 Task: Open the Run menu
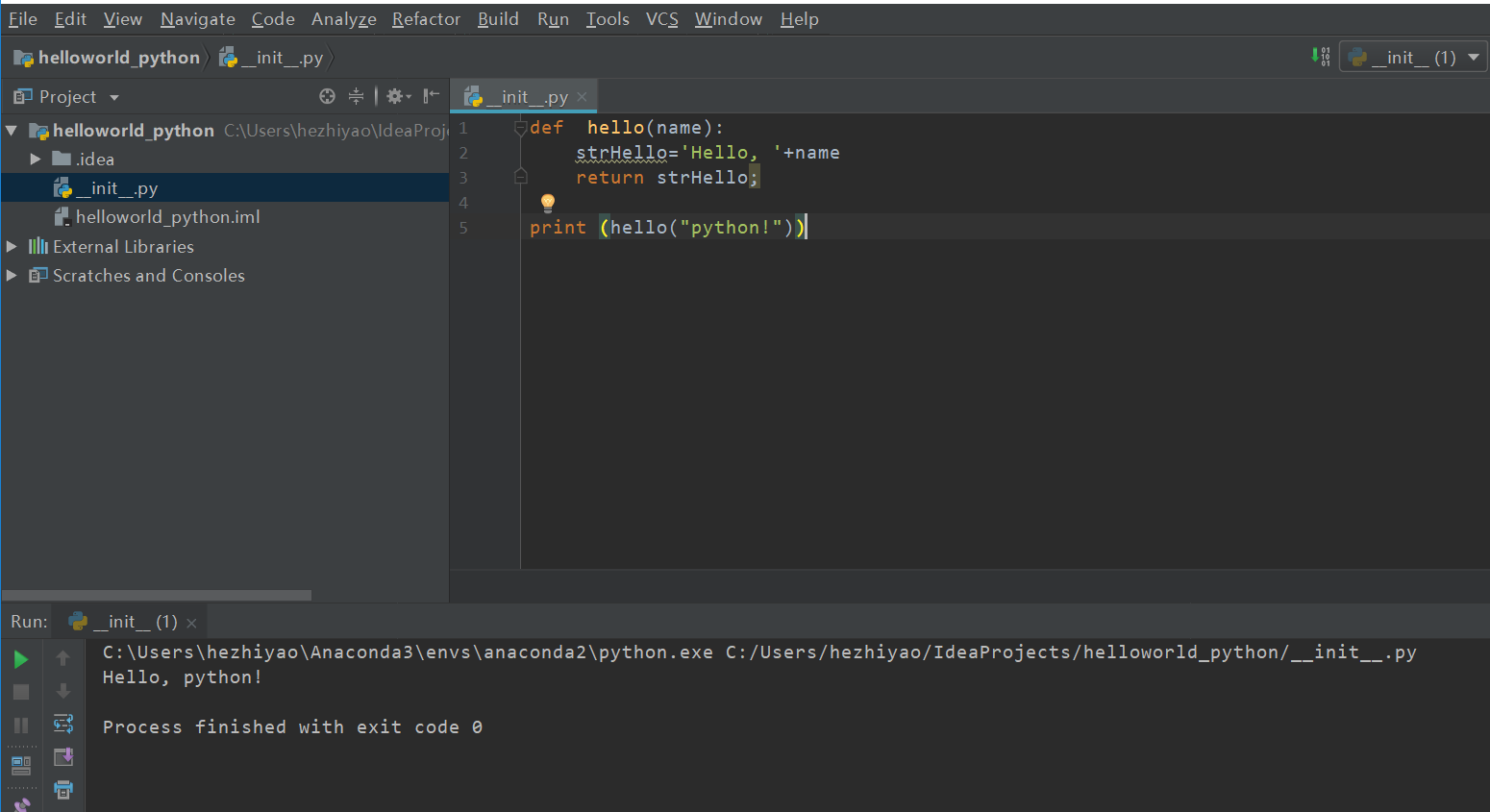(x=553, y=19)
